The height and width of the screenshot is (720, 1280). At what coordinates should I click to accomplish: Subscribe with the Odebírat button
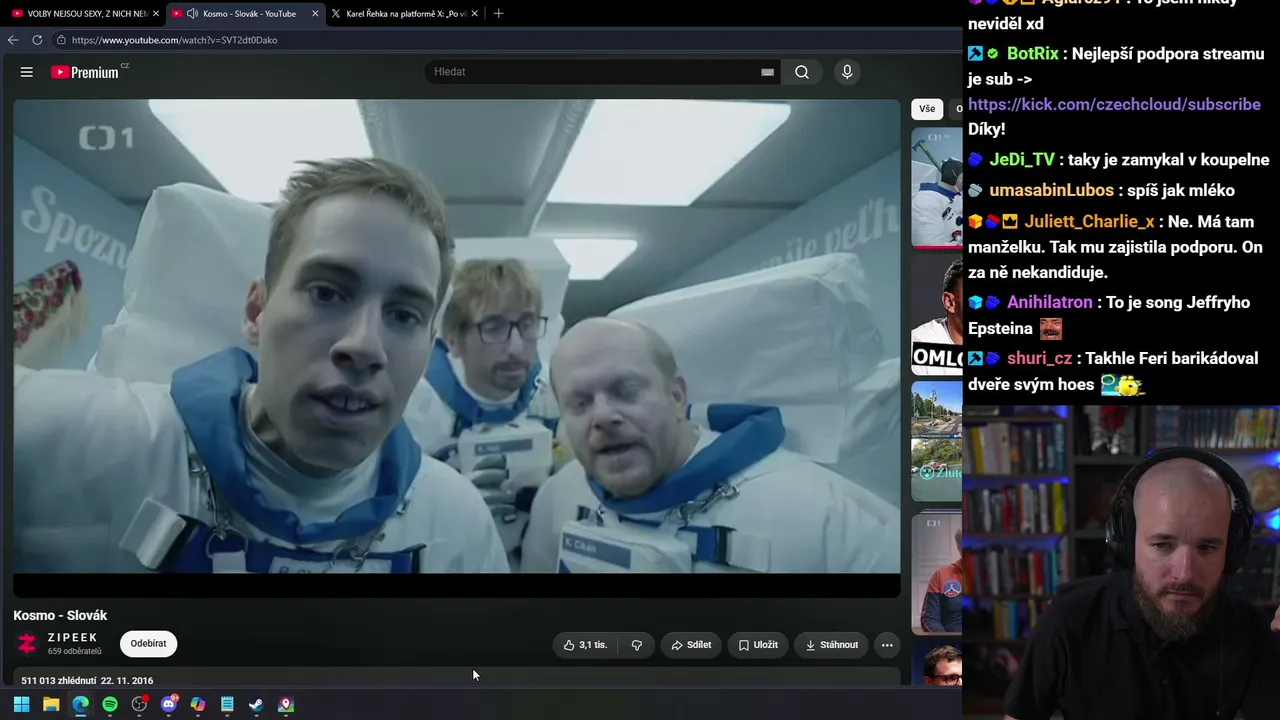click(148, 644)
